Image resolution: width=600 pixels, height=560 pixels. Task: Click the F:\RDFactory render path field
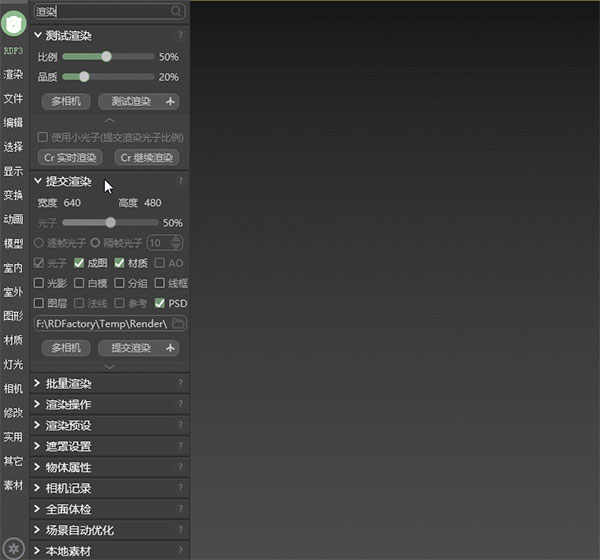click(x=100, y=324)
